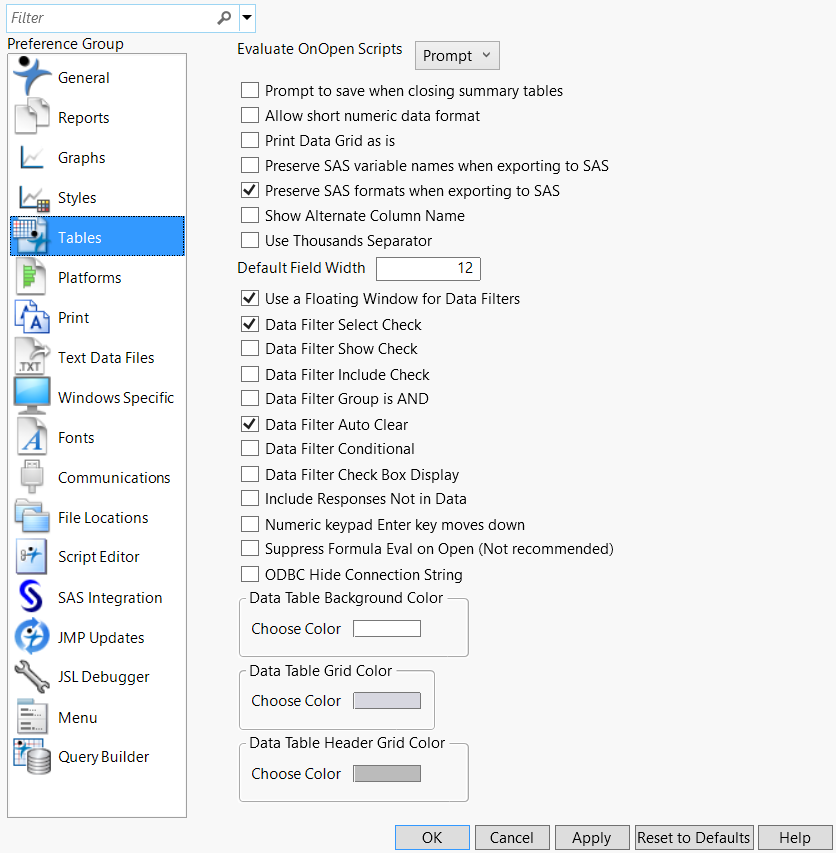The width and height of the screenshot is (836, 853).
Task: Enable Show Alternate Column Name
Action: (x=250, y=215)
